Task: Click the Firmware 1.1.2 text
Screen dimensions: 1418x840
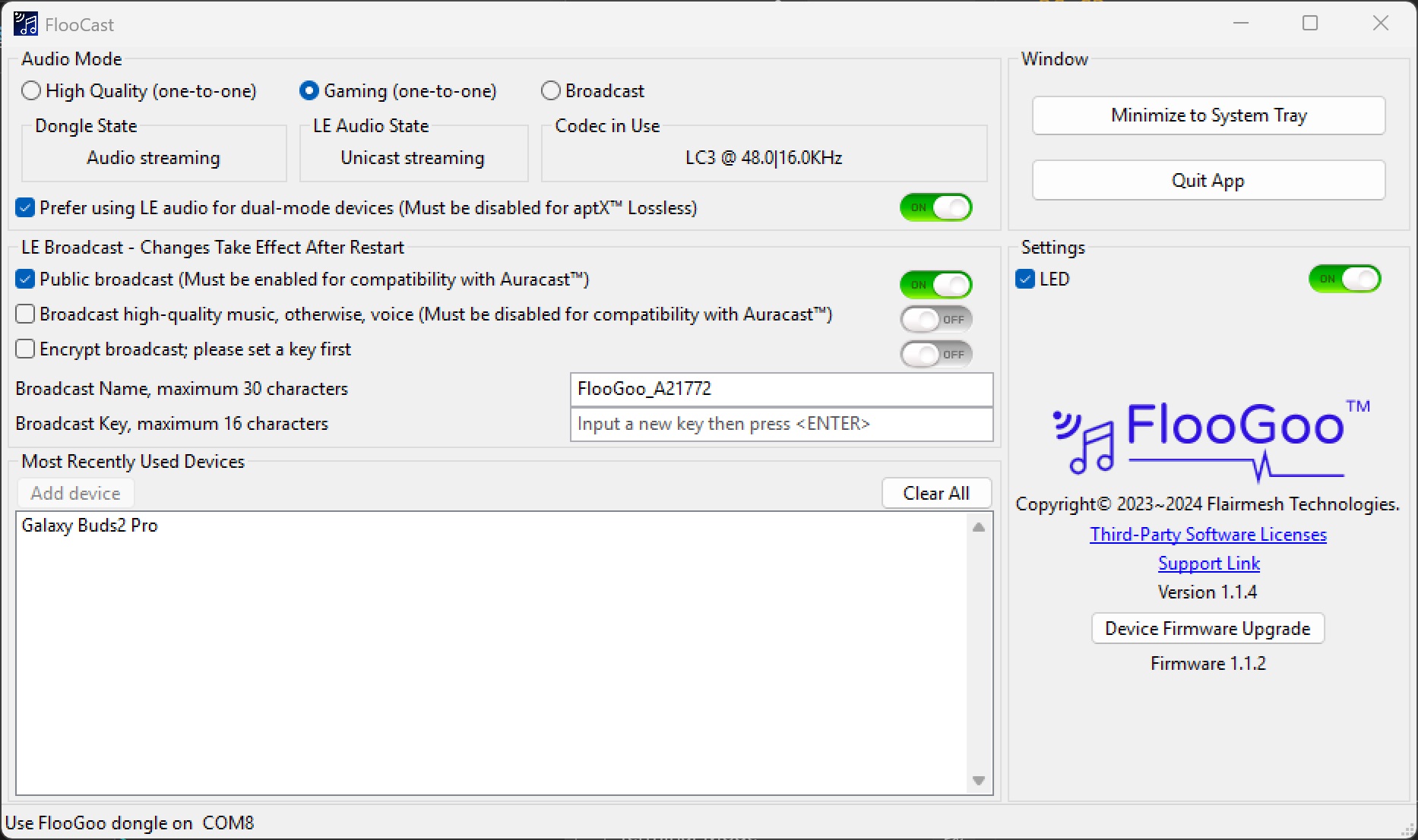Action: pyautogui.click(x=1208, y=664)
